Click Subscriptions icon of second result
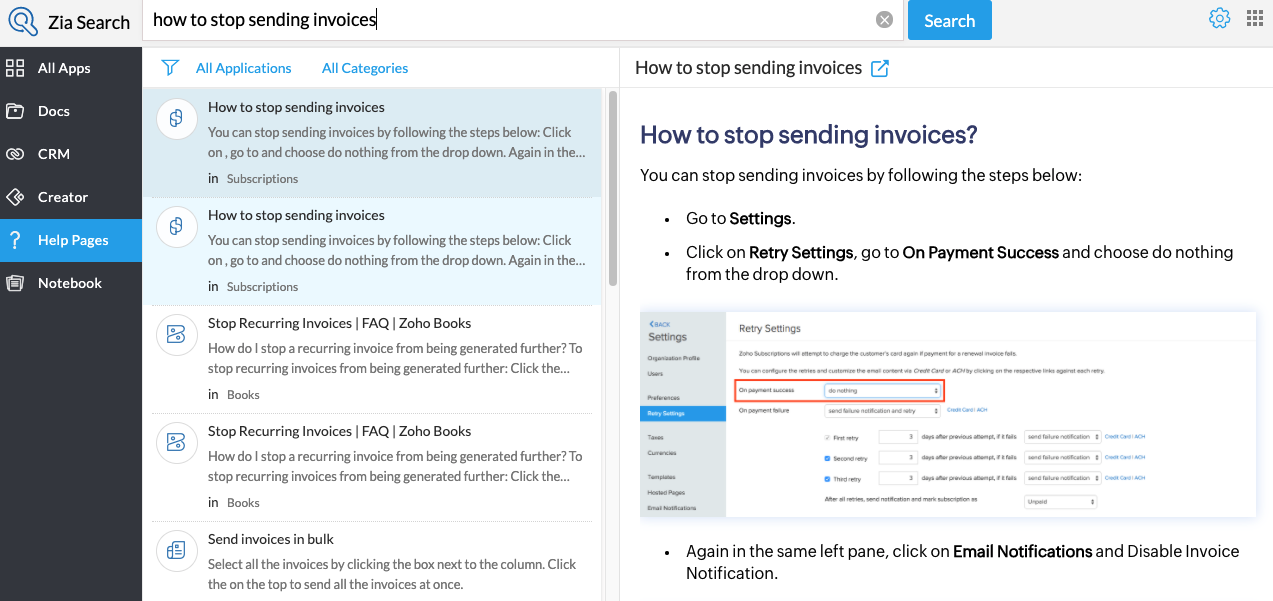1273x601 pixels. click(176, 227)
